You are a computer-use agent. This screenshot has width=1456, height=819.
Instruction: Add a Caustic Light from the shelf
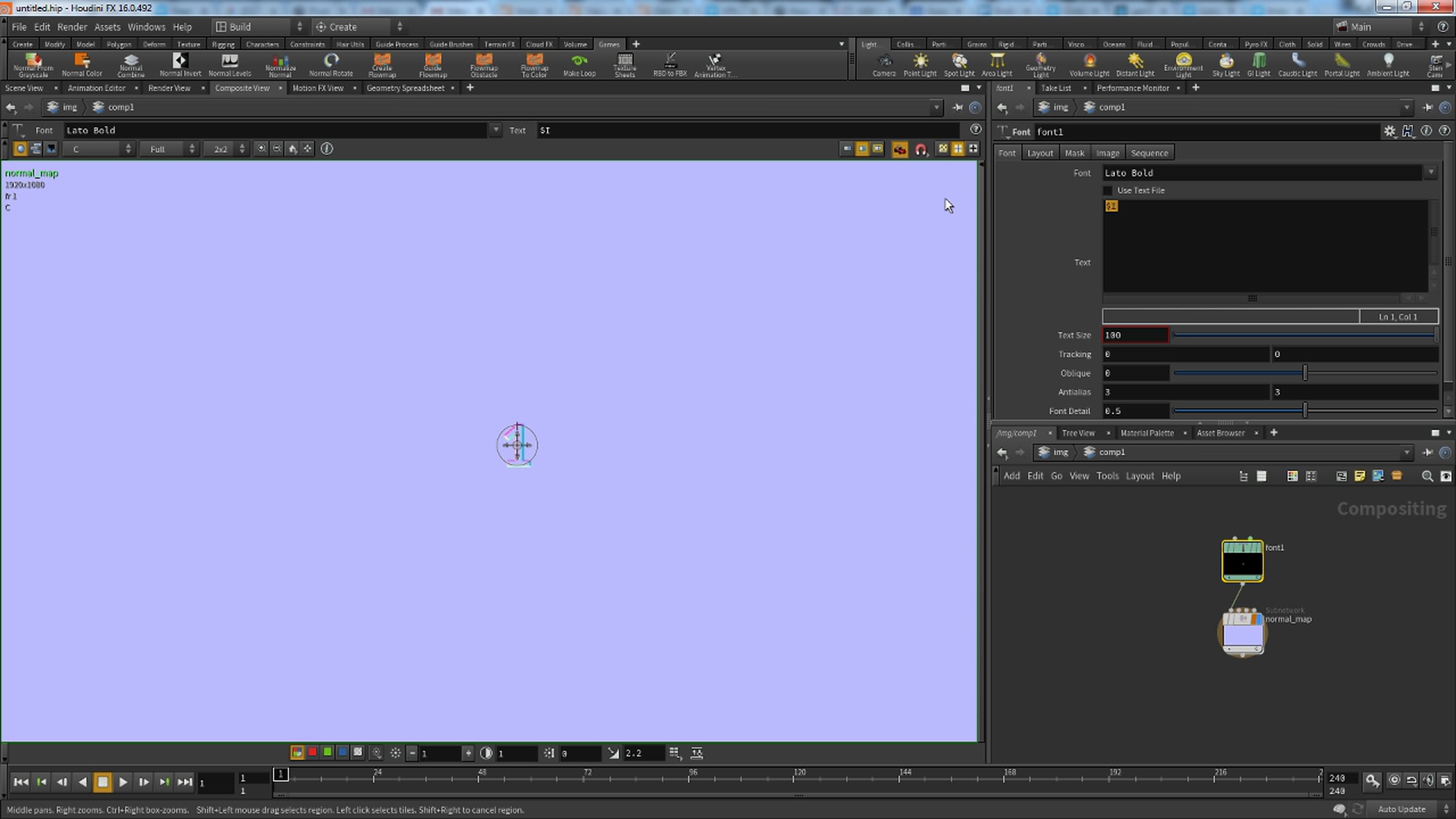point(1298,65)
